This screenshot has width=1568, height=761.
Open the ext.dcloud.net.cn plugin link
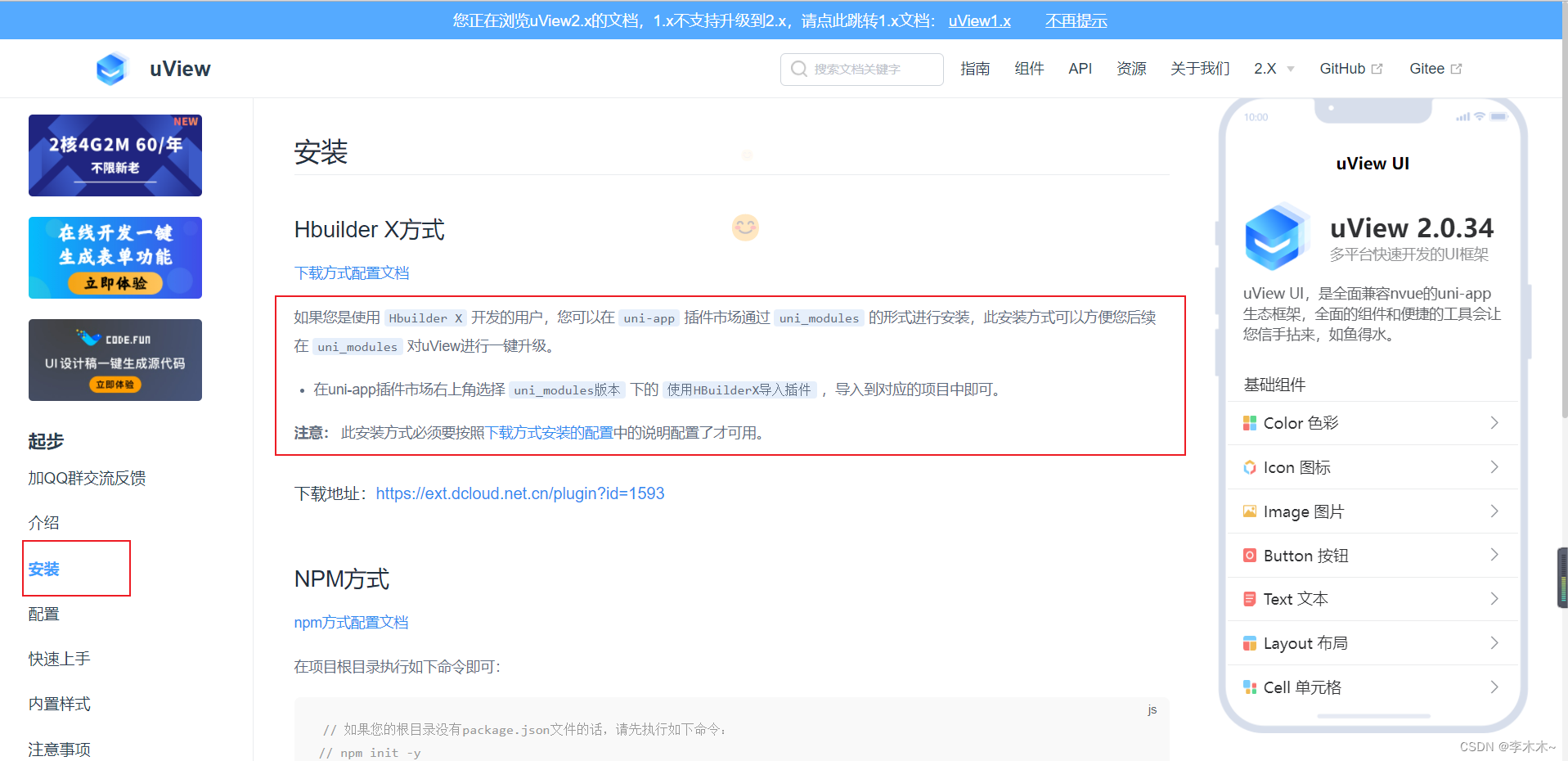click(520, 493)
